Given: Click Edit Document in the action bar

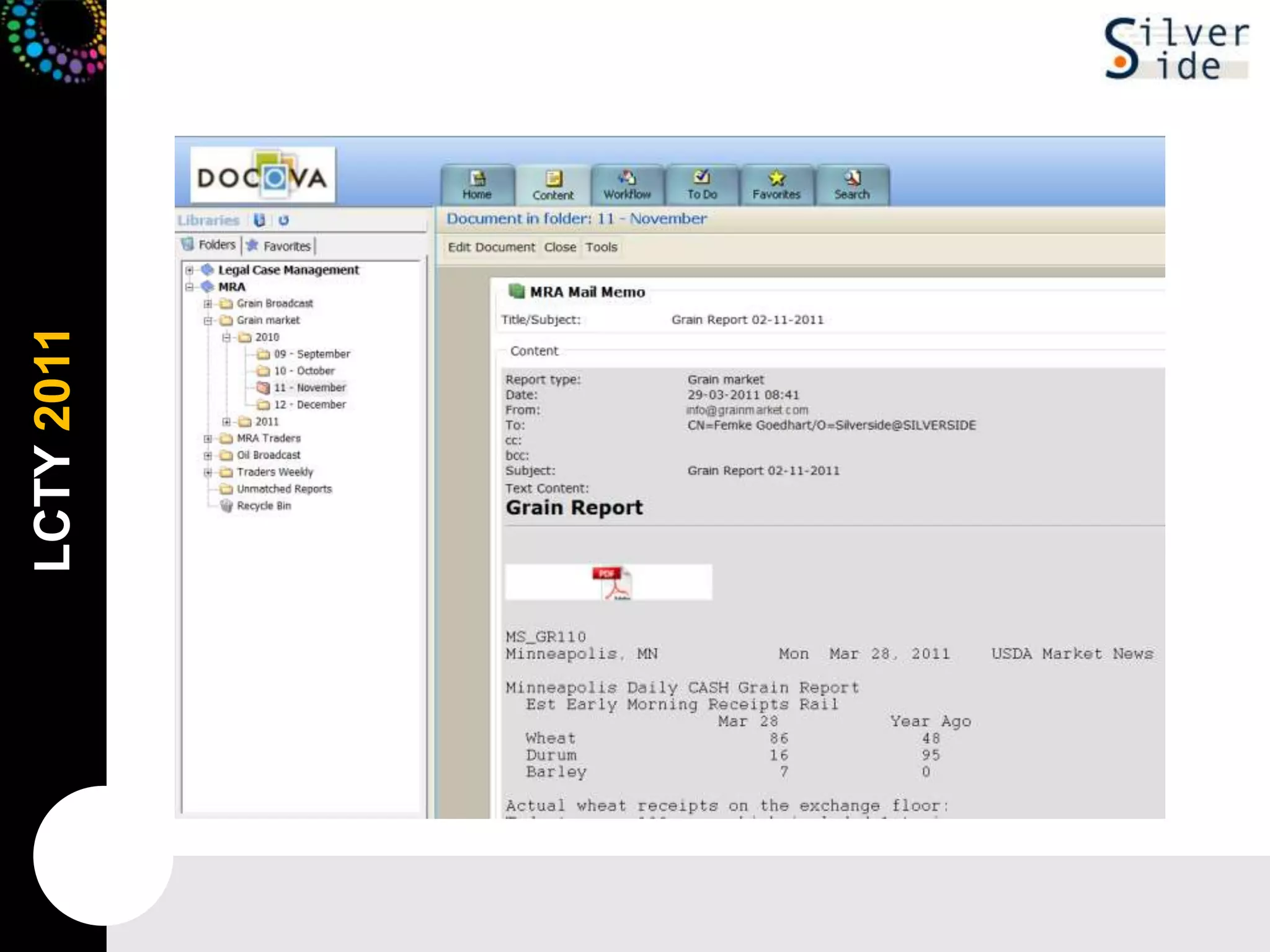Looking at the screenshot, I should click(491, 247).
